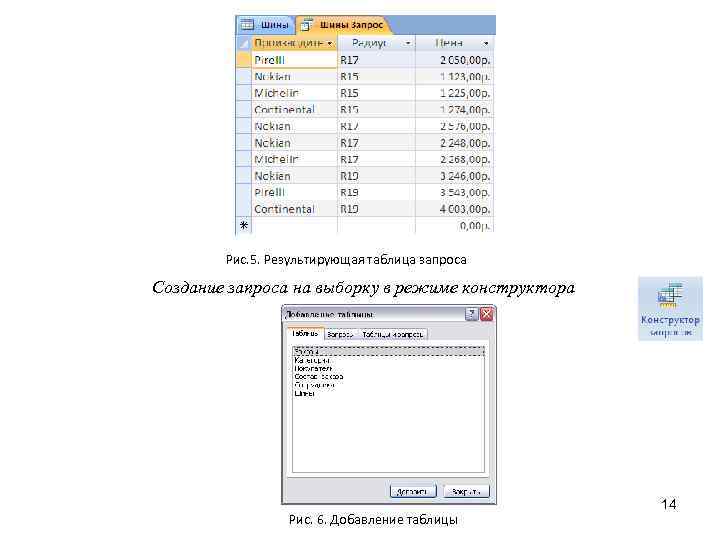This screenshot has width=720, height=540.
Task: Click the help question mark in the Добавление таблицы dialog
Action: [471, 314]
